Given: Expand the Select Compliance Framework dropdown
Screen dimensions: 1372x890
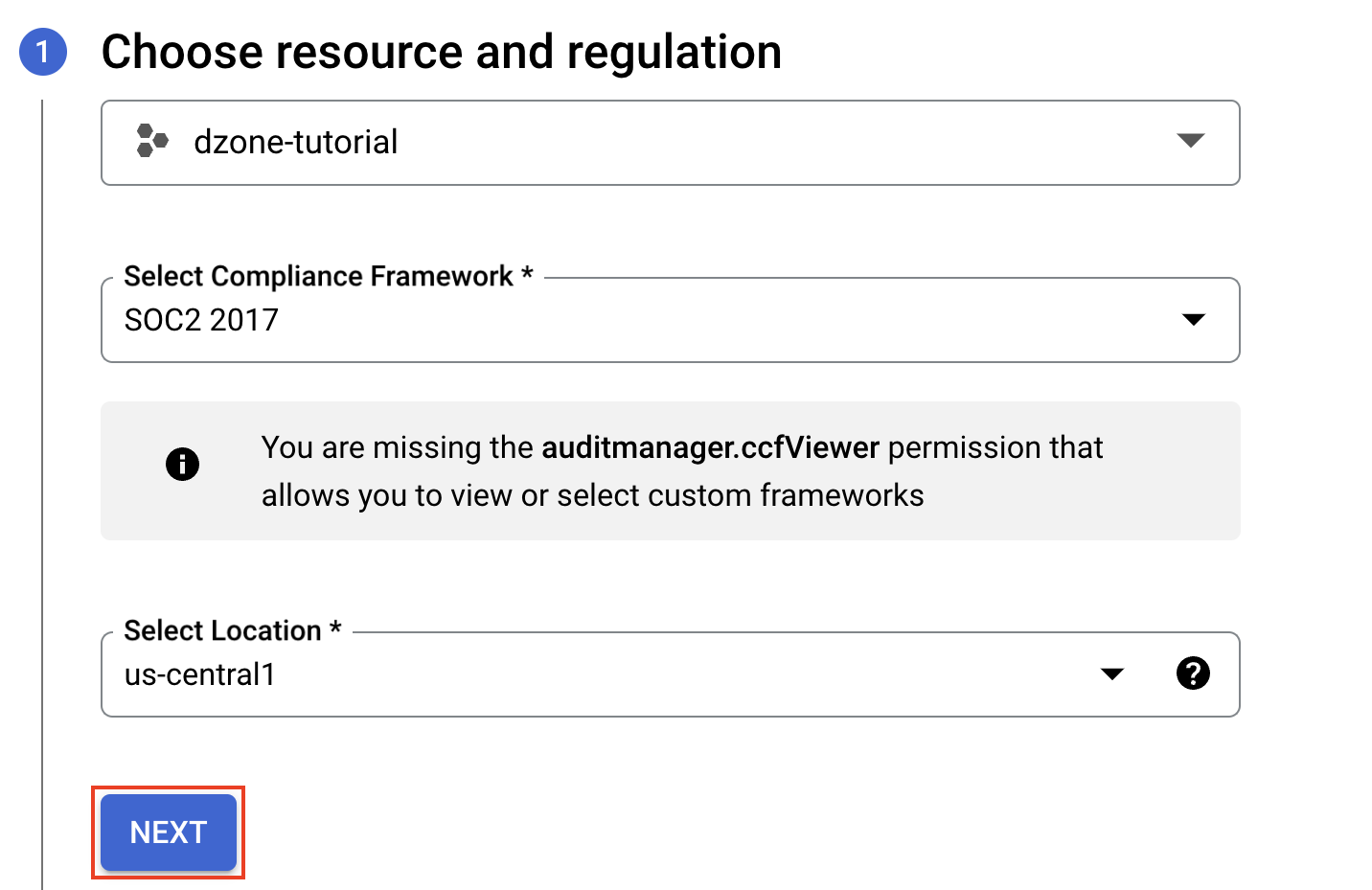Looking at the screenshot, I should pos(671,320).
